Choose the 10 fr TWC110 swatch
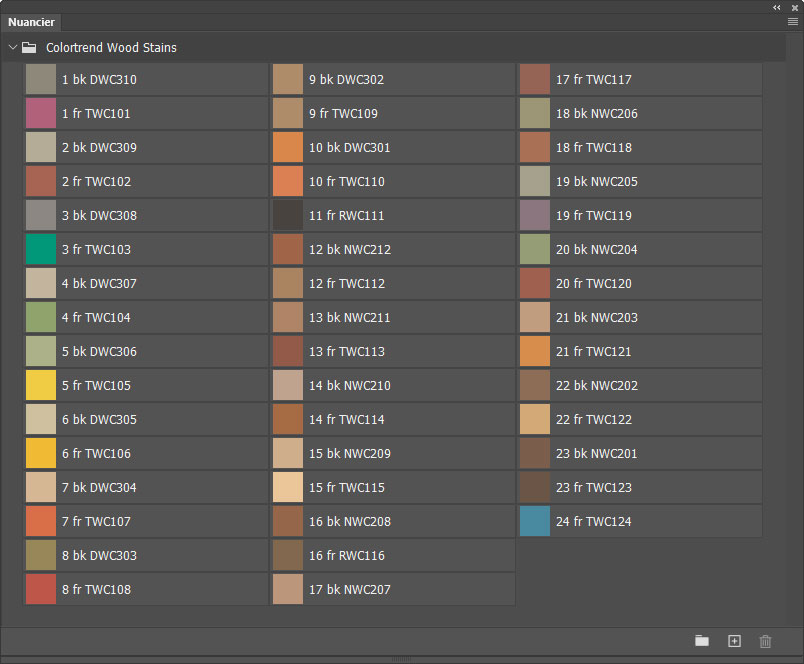 [x=288, y=181]
